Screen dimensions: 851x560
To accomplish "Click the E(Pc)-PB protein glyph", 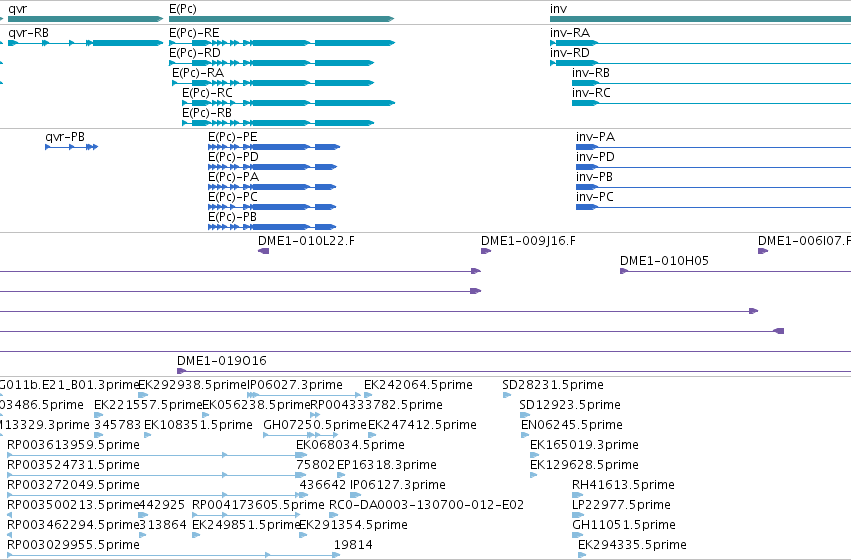I will (x=272, y=227).
